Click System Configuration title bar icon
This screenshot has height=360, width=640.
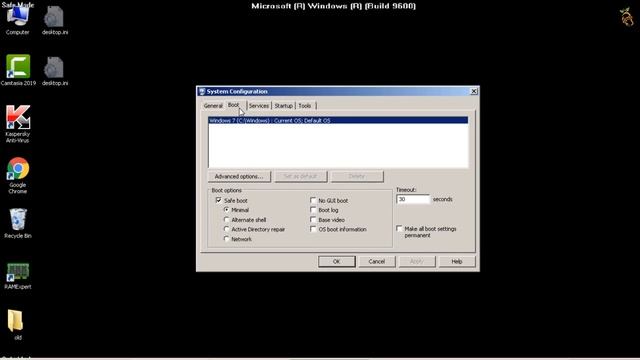click(x=202, y=91)
